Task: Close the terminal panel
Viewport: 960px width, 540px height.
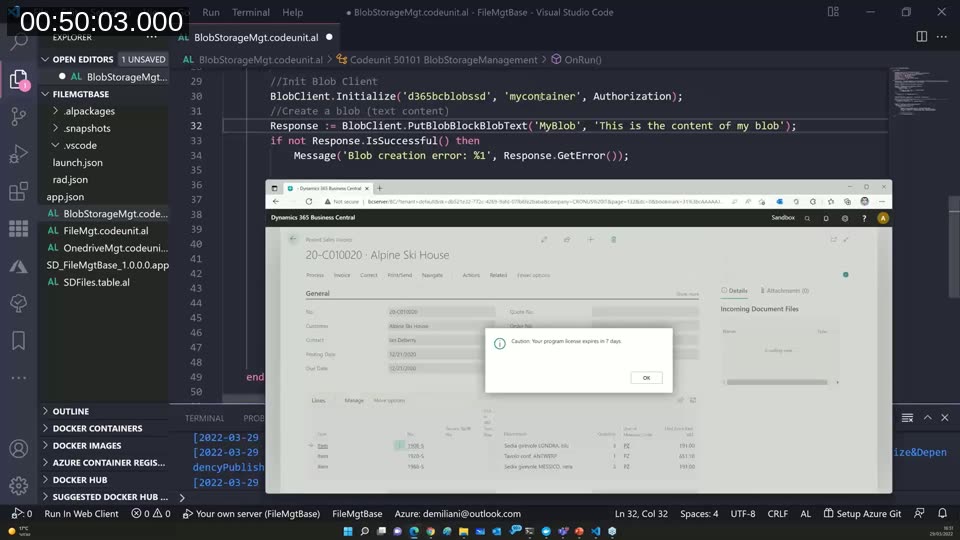Action: 945,418
